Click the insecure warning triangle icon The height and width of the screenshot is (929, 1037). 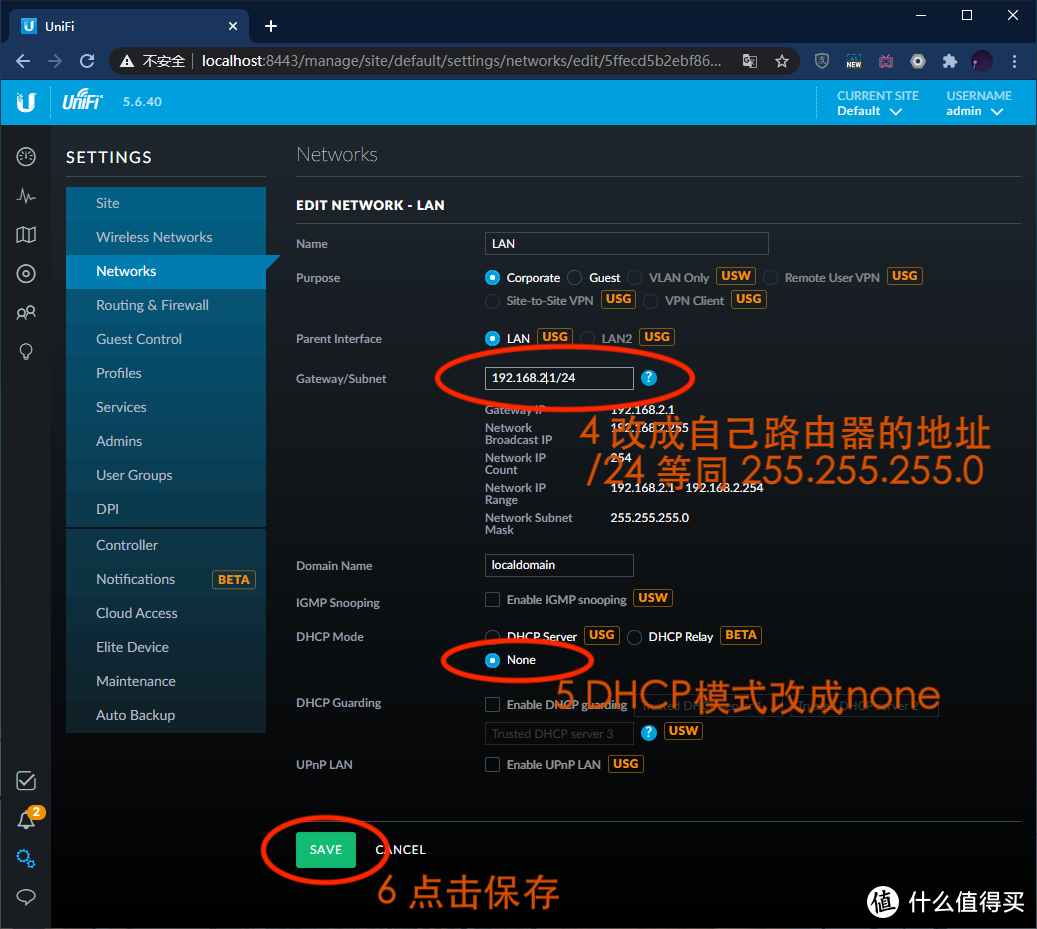click(x=127, y=61)
